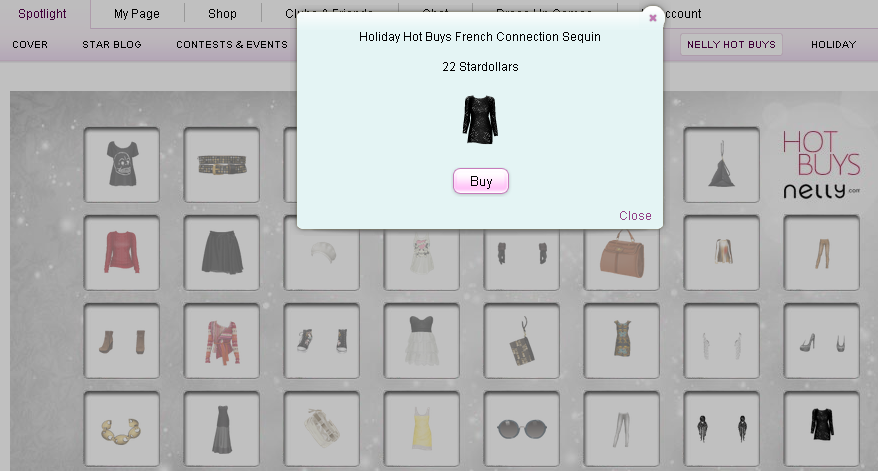
Task: Choose the black triangle pouch bag
Action: click(721, 165)
